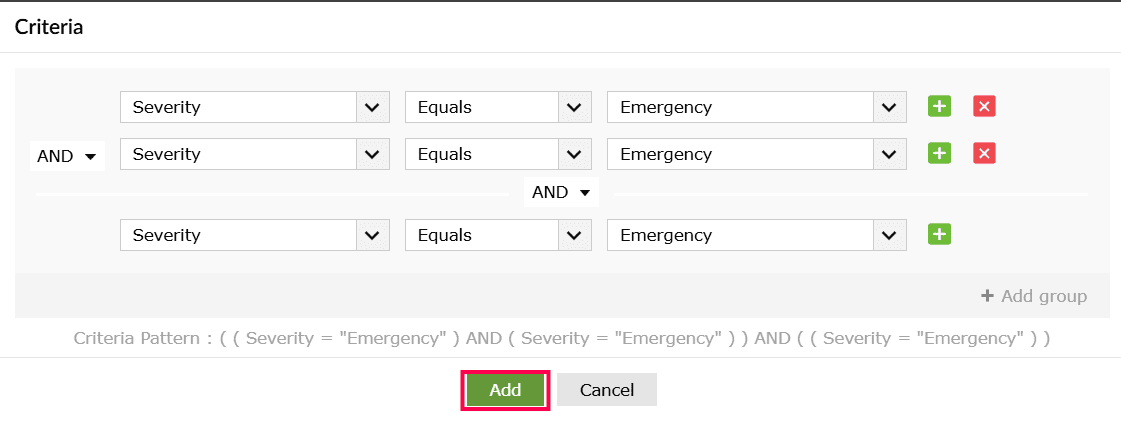Click green plus icon in second criteria row
Image resolution: width=1121 pixels, height=421 pixels.
[939, 154]
